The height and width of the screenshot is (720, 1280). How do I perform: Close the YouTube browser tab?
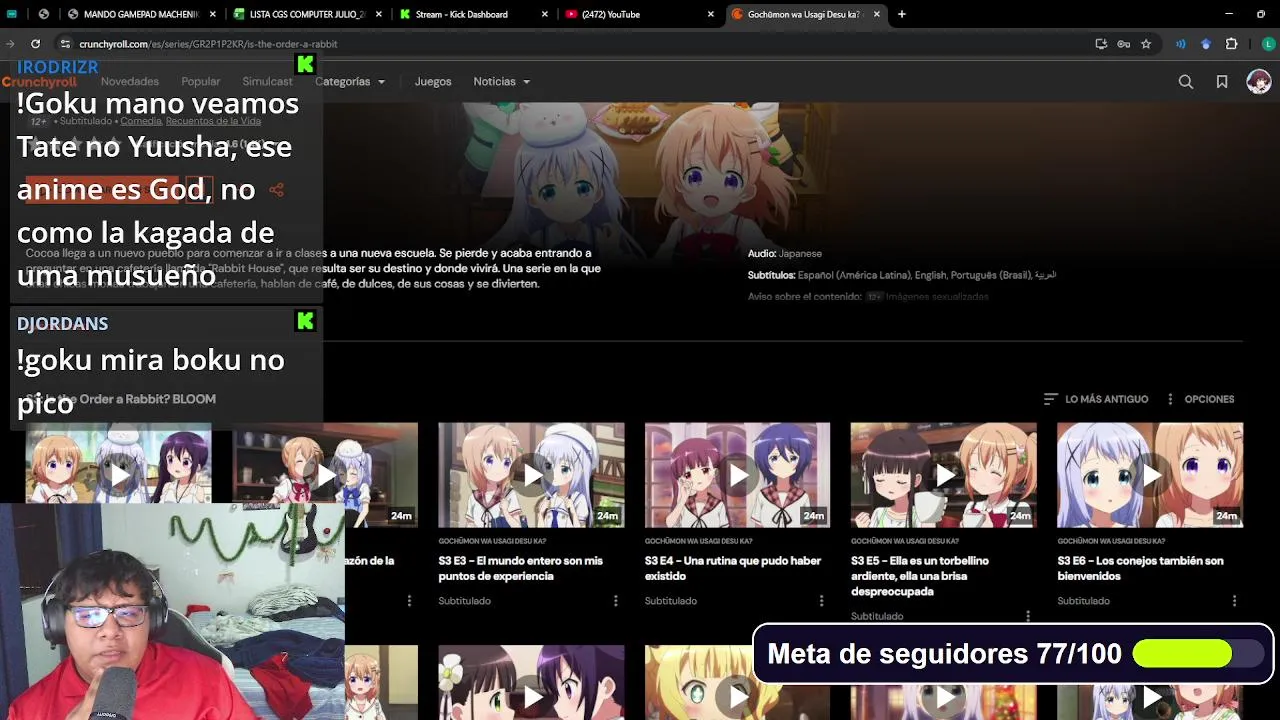pos(711,14)
